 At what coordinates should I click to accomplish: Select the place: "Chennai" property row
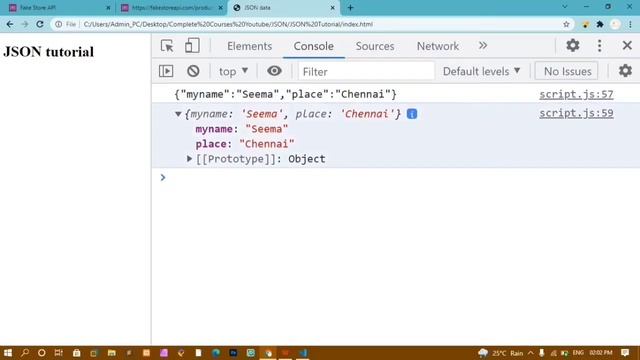(244, 144)
